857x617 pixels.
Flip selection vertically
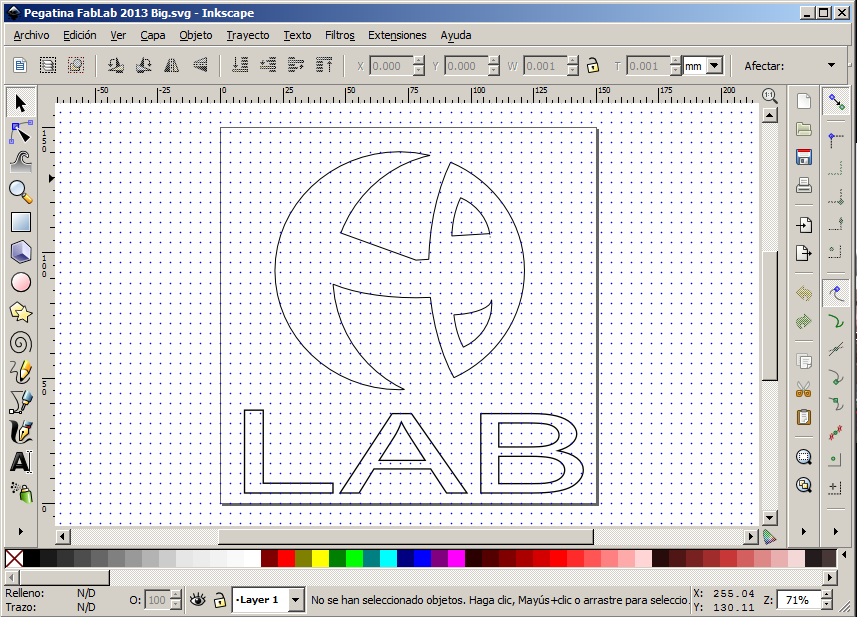pyautogui.click(x=201, y=66)
